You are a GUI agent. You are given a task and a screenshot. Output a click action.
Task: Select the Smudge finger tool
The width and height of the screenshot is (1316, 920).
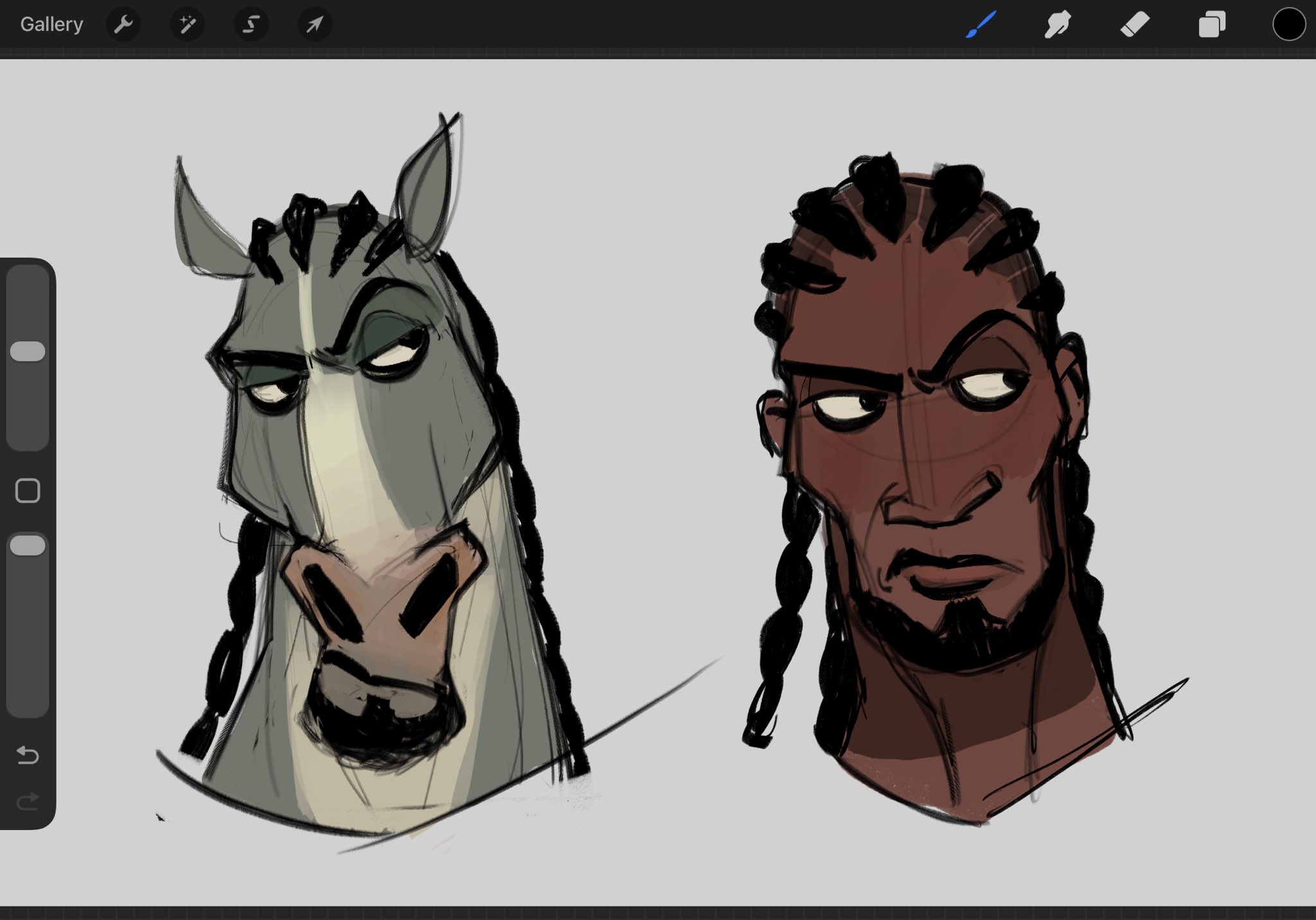click(1058, 24)
